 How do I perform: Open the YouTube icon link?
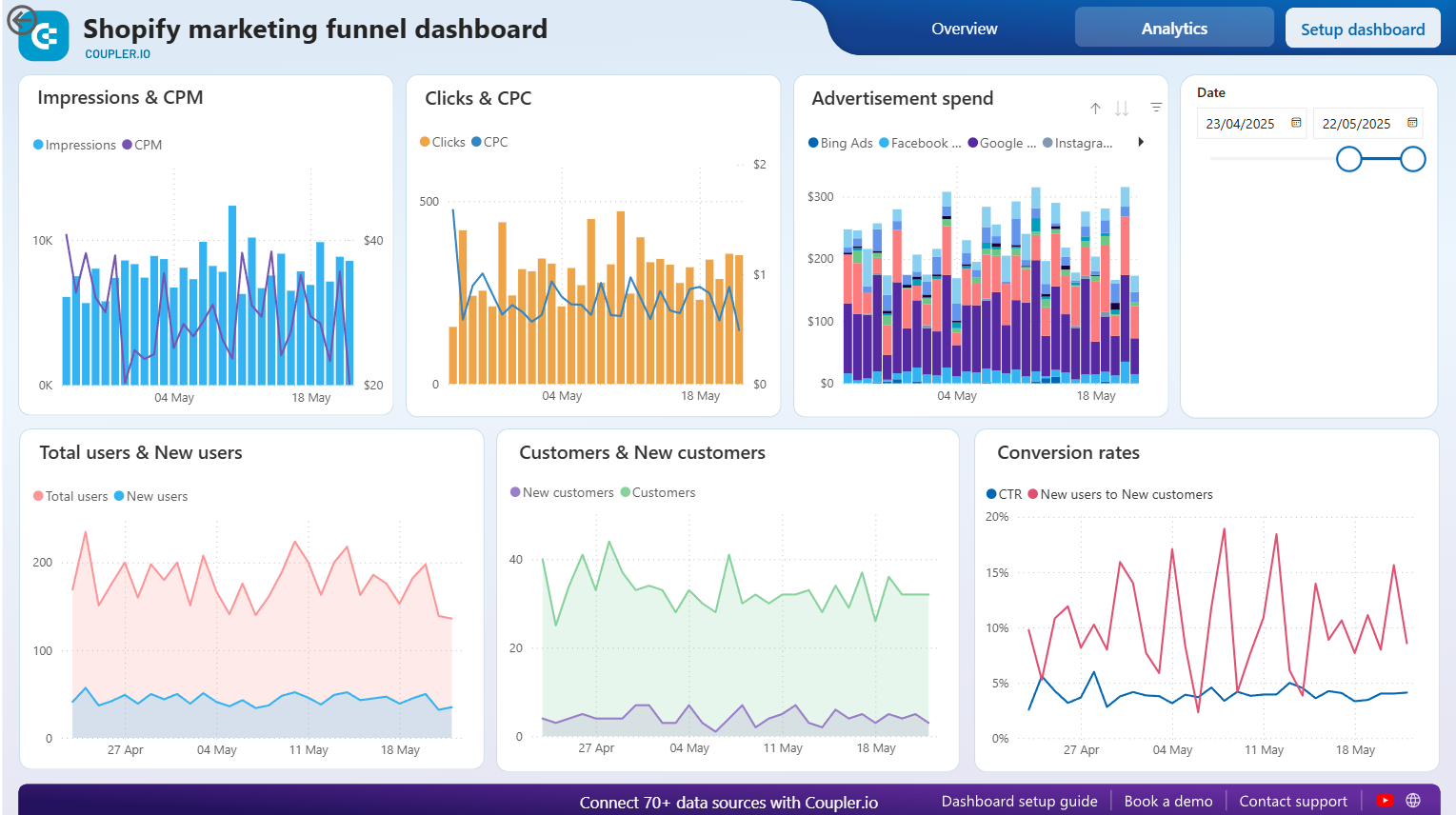tap(1385, 801)
